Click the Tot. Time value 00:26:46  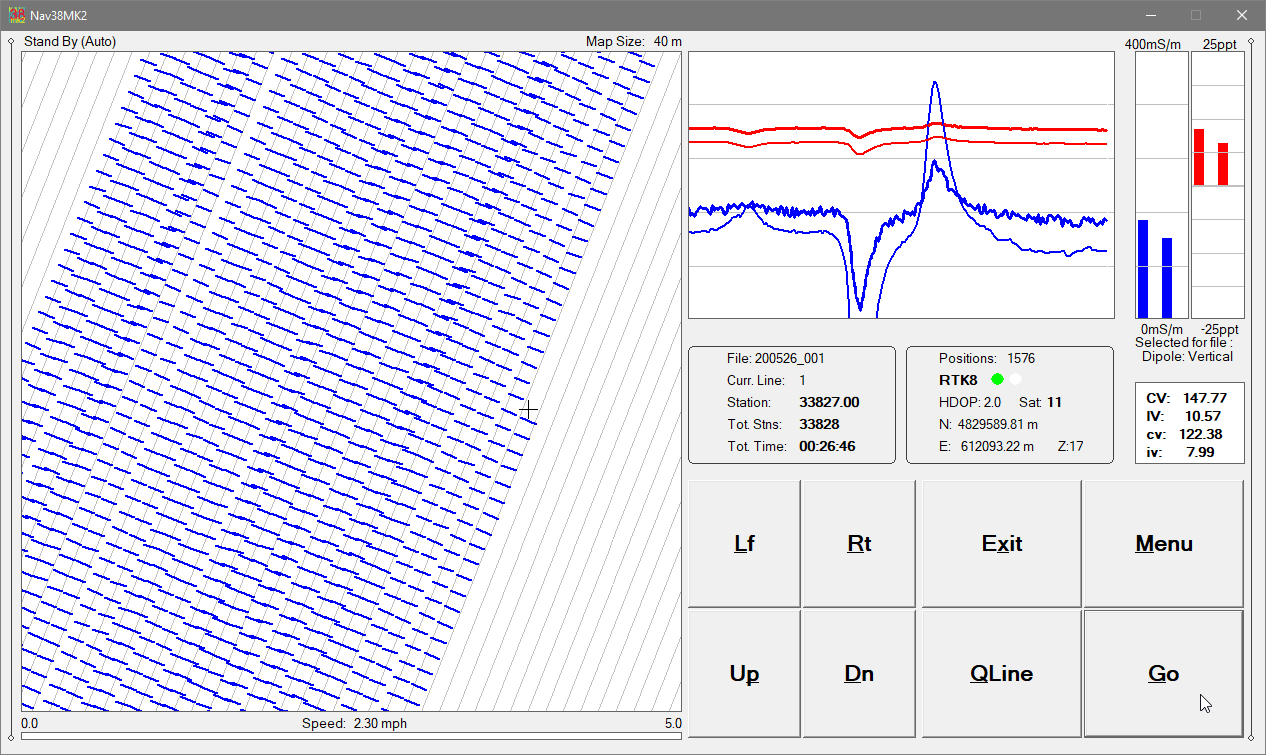827,447
